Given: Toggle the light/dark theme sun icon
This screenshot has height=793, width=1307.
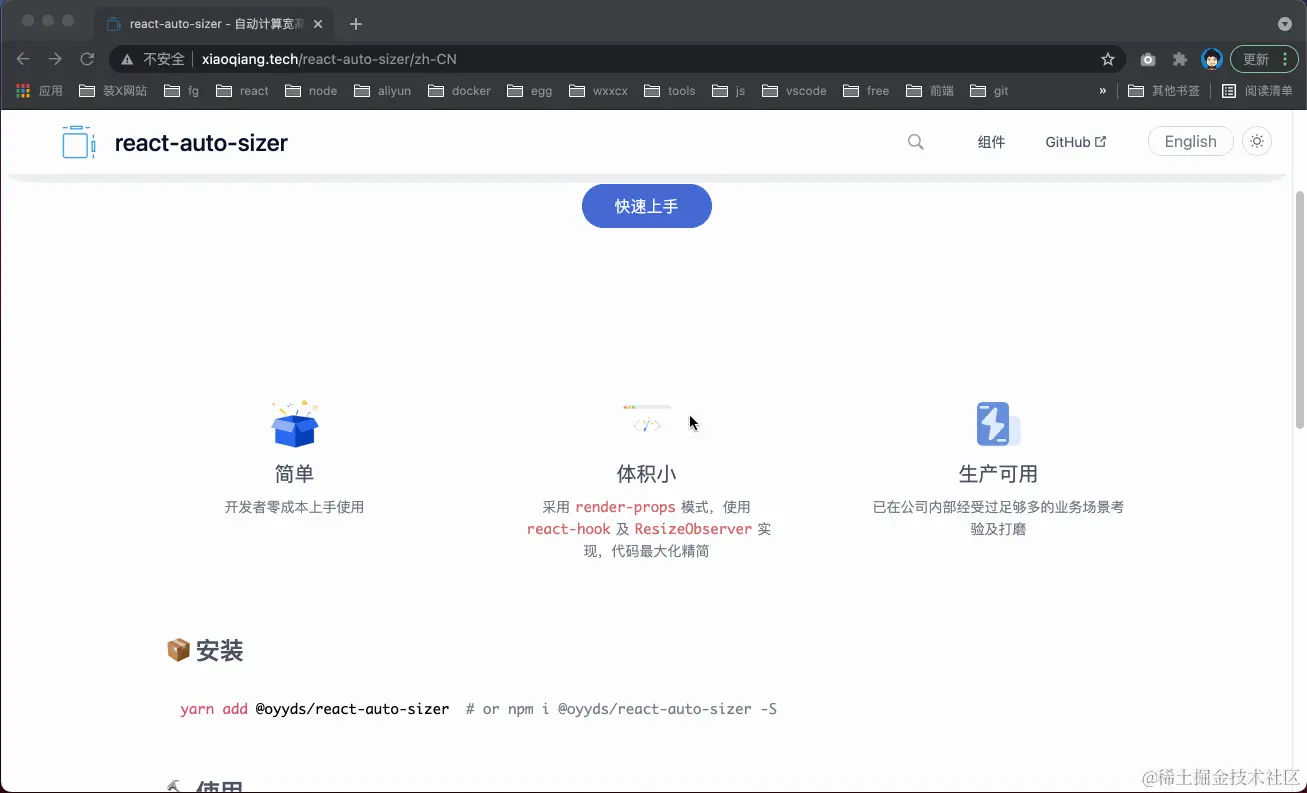Looking at the screenshot, I should (x=1257, y=142).
